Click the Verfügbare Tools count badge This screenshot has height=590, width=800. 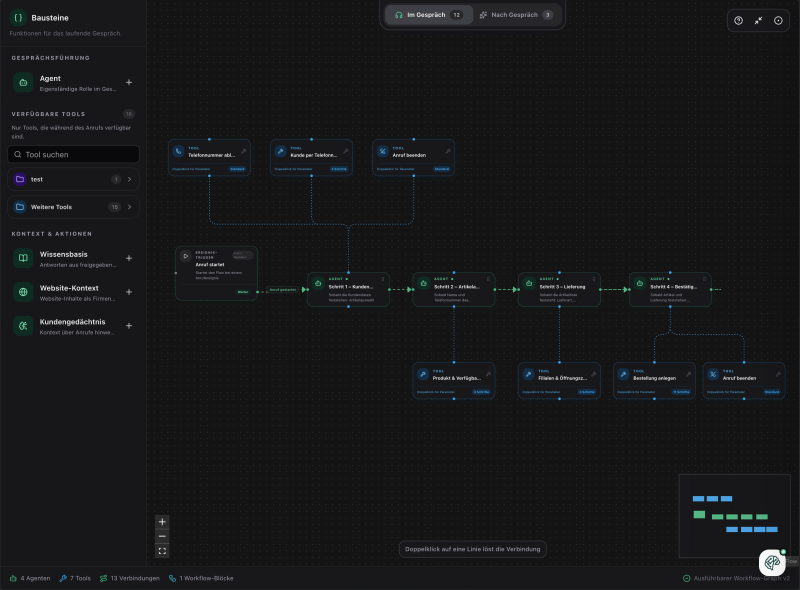coord(129,114)
